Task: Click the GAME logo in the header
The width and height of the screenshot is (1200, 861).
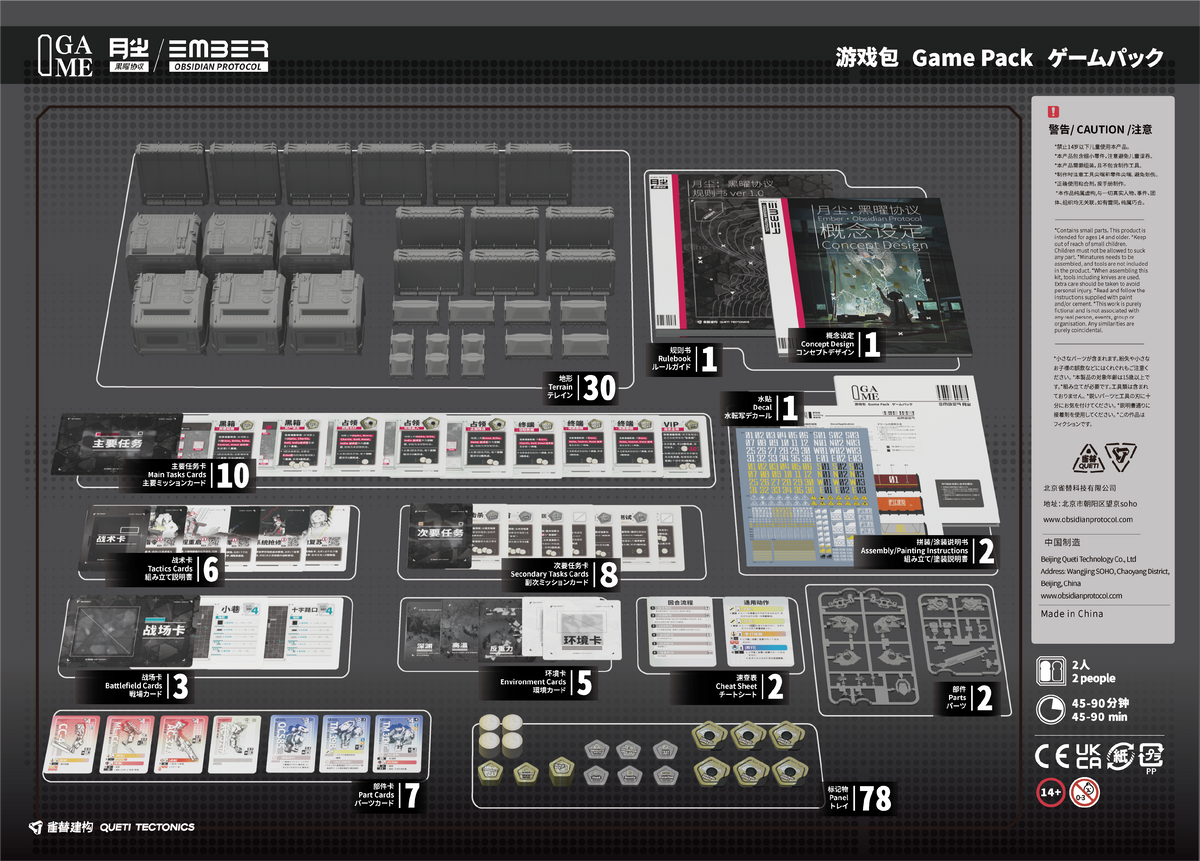Action: click(66, 56)
